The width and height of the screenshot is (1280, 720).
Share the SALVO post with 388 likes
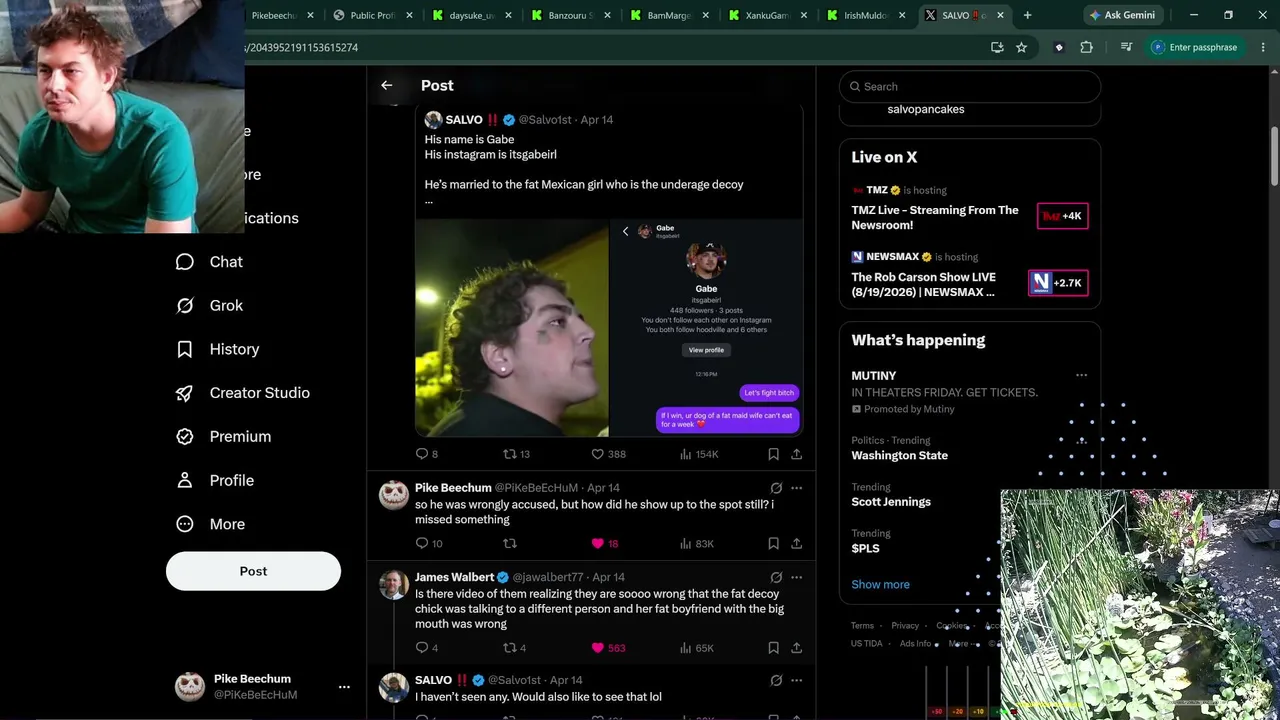point(796,454)
